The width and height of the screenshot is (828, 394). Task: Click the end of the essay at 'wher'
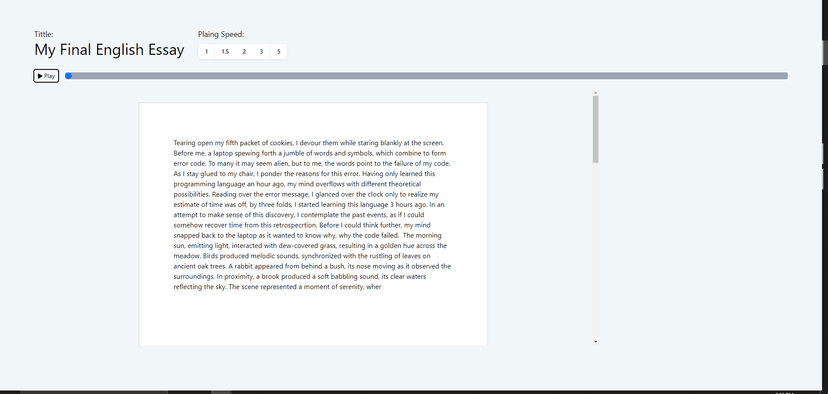374,287
